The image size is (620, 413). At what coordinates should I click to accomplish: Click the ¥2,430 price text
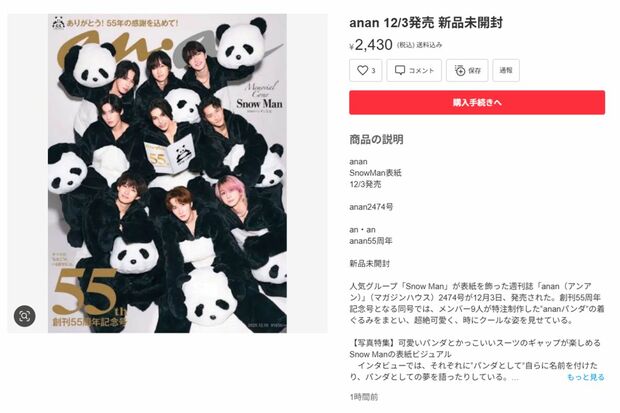371,45
